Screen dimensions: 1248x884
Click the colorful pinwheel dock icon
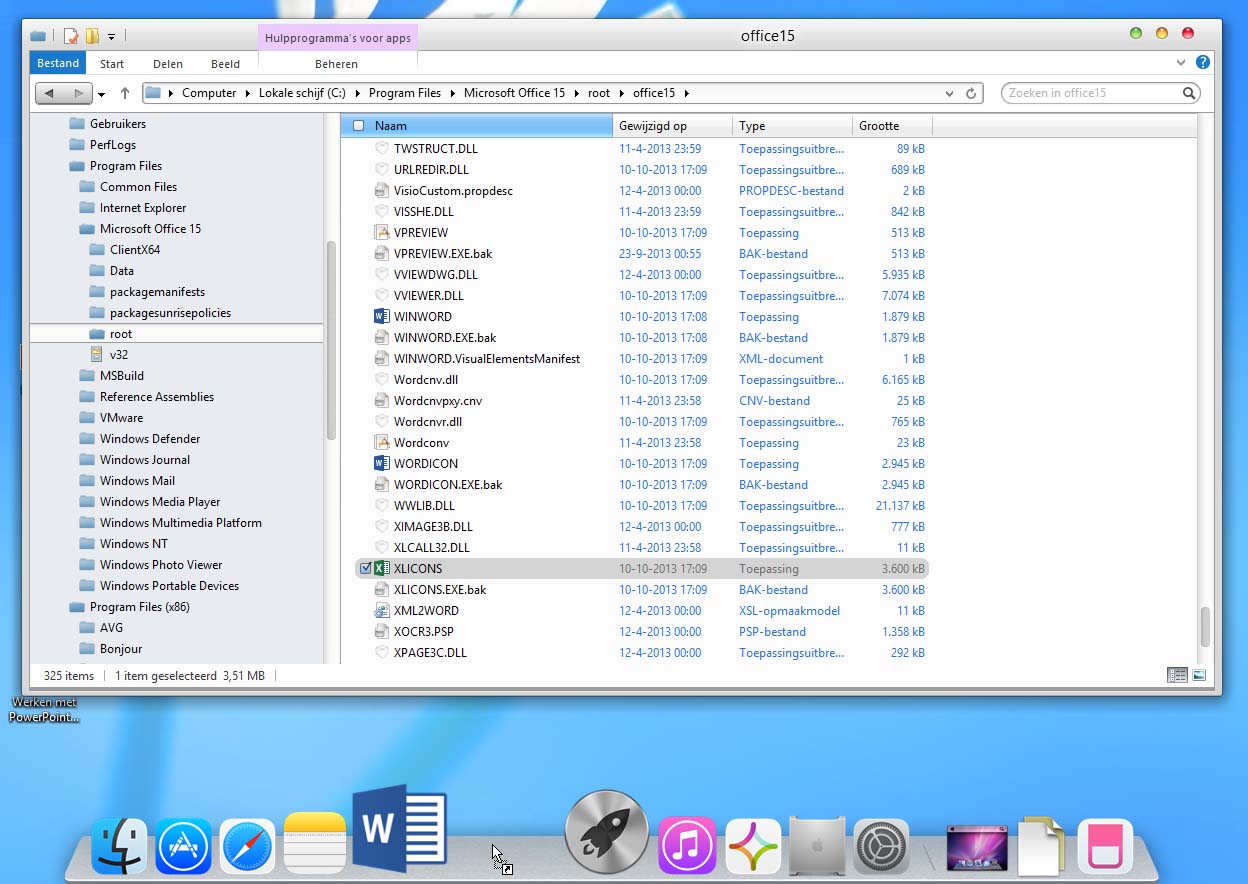pos(753,846)
